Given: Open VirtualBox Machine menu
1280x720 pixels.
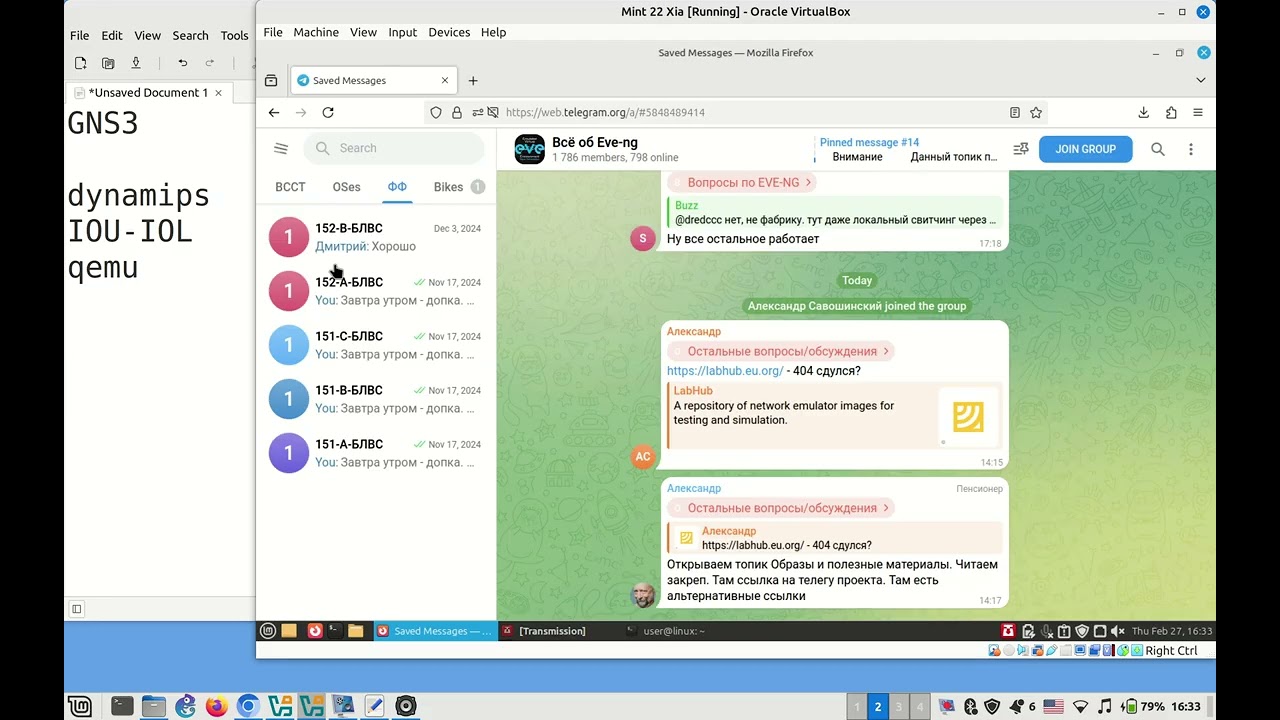Looking at the screenshot, I should 316,32.
